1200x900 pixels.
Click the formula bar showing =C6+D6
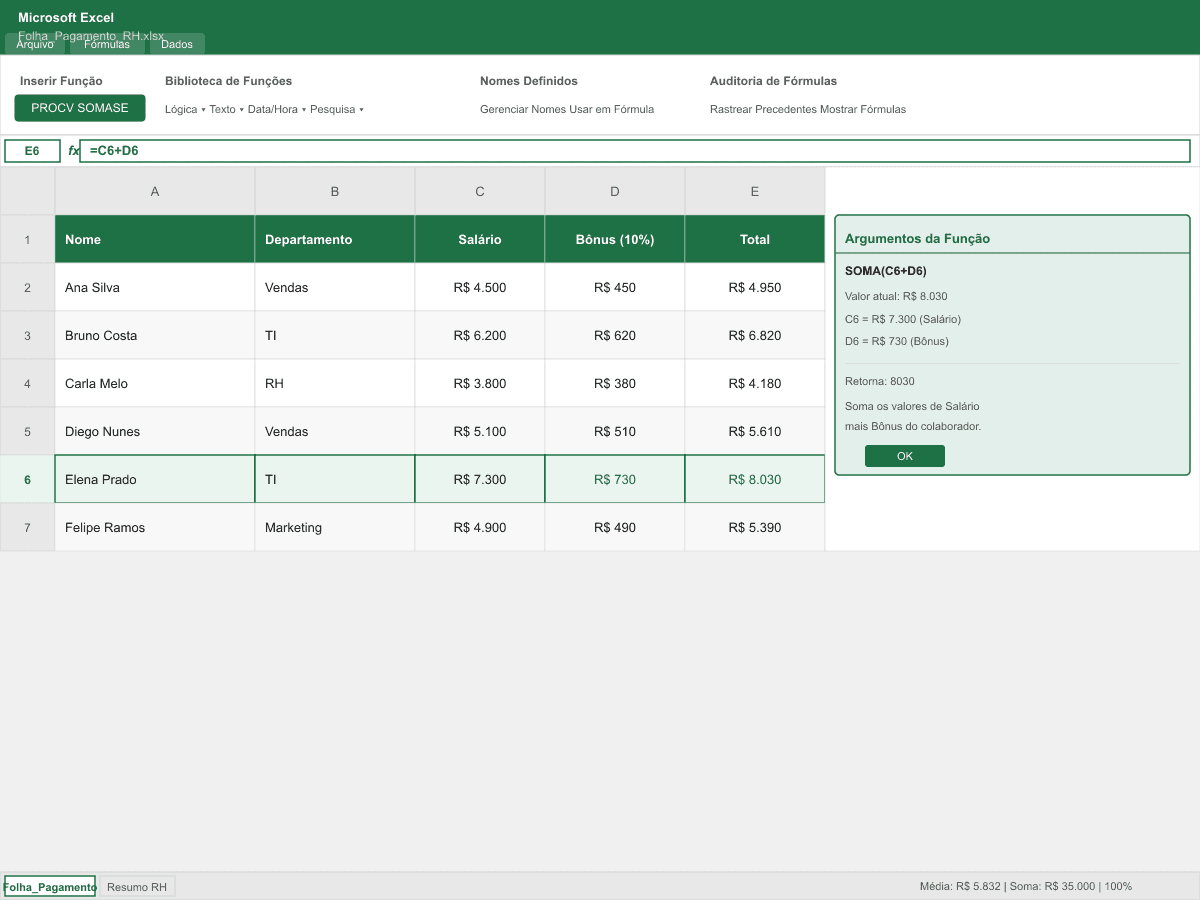300,150
